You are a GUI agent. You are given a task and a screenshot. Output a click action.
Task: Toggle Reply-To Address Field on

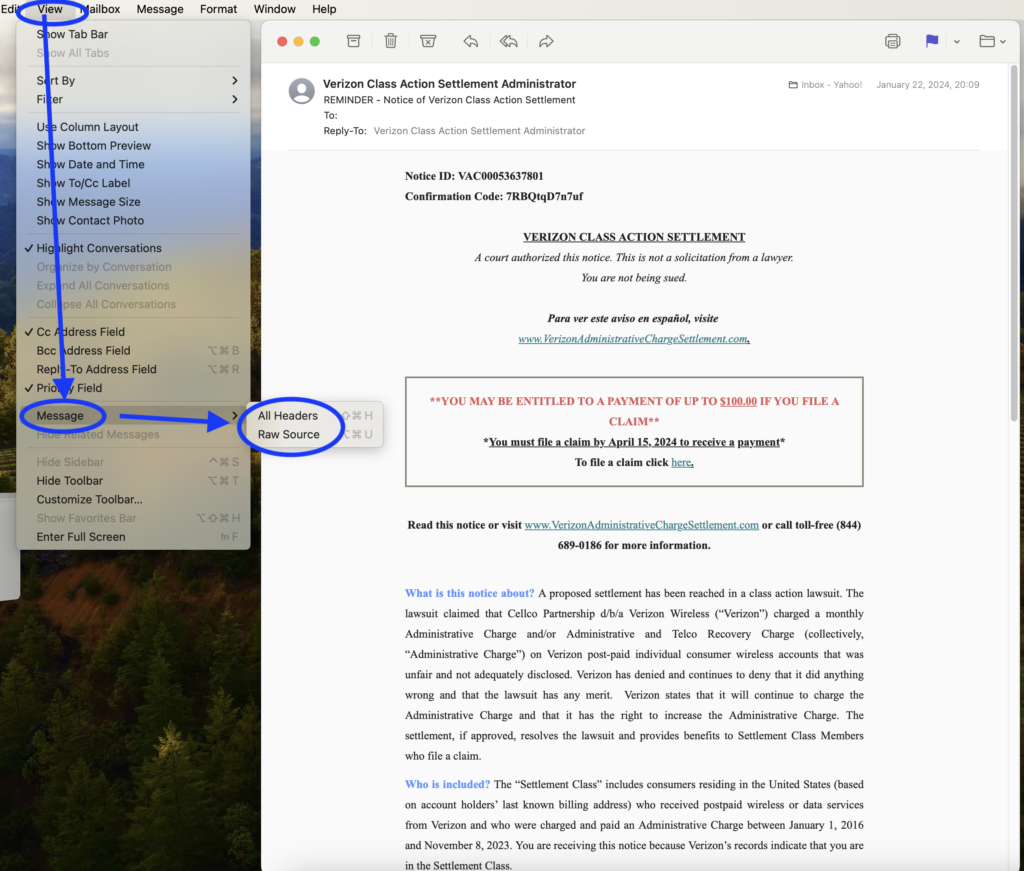[133, 370]
